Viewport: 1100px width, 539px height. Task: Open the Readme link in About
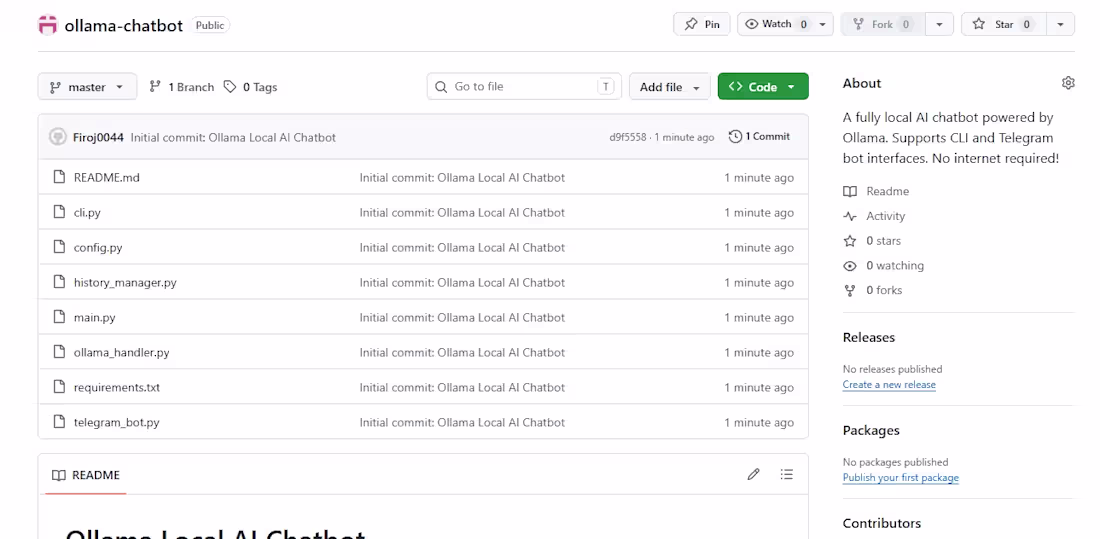[x=887, y=192]
